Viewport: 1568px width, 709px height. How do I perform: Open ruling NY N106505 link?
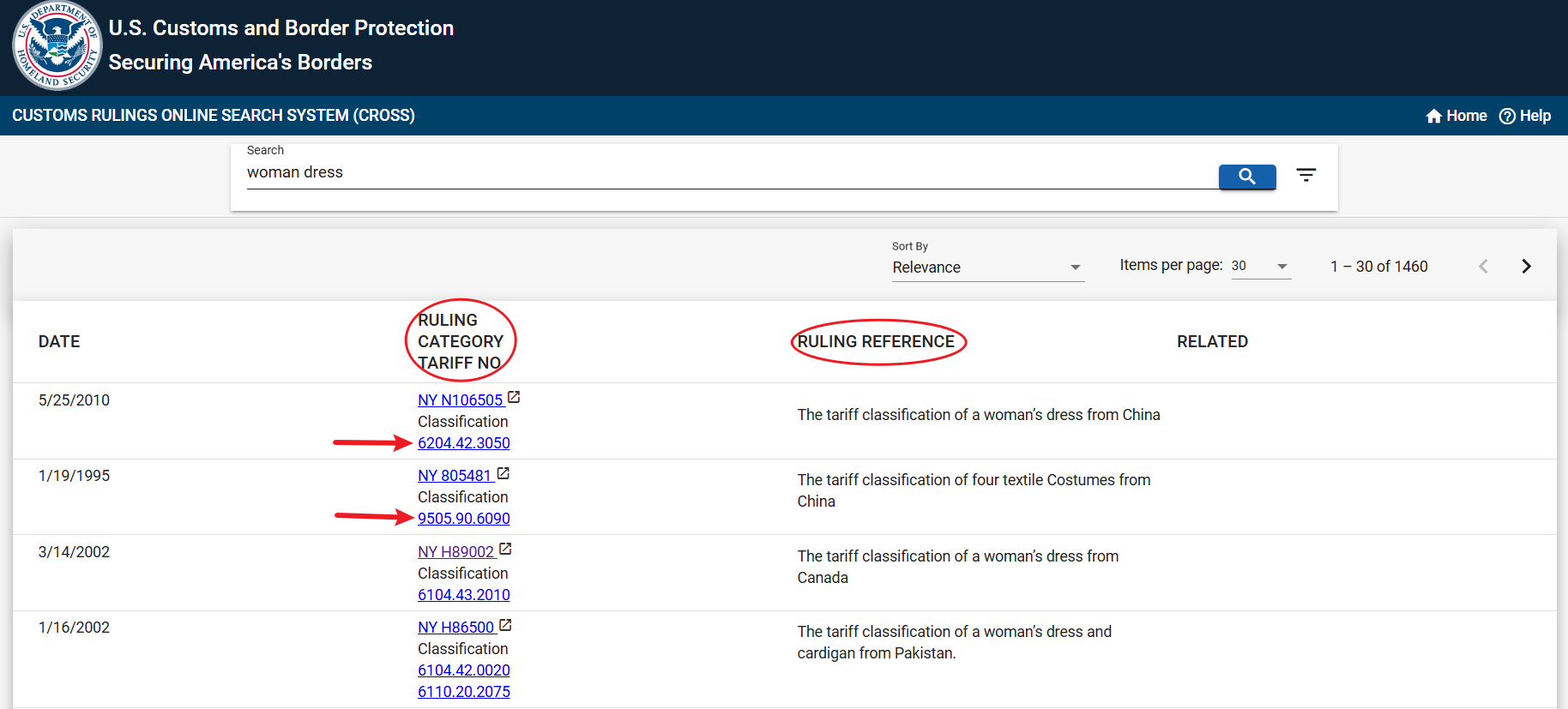(460, 400)
